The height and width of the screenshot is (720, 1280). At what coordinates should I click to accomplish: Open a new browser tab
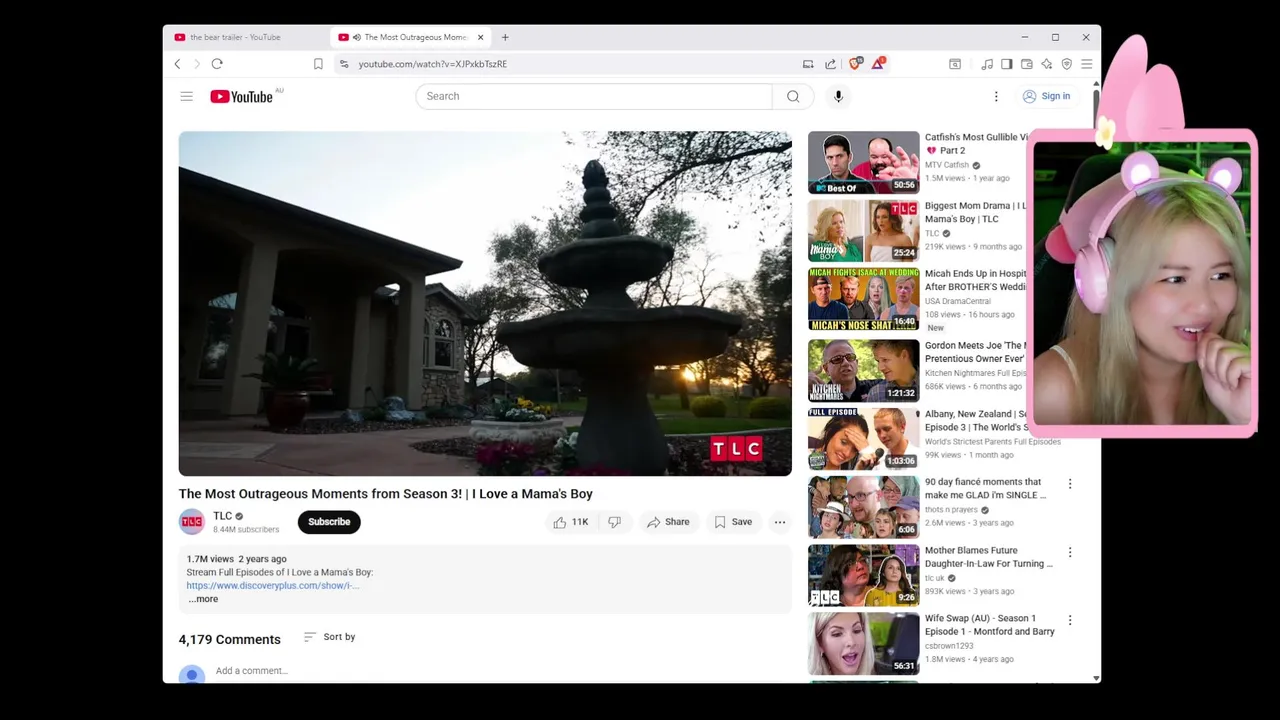pyautogui.click(x=505, y=37)
